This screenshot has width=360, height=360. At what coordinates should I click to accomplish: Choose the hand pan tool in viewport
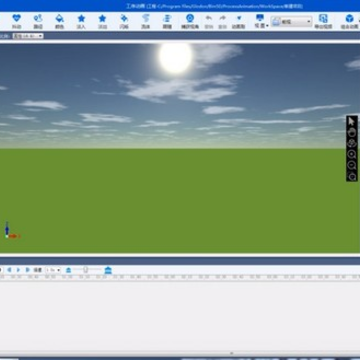[352, 132]
